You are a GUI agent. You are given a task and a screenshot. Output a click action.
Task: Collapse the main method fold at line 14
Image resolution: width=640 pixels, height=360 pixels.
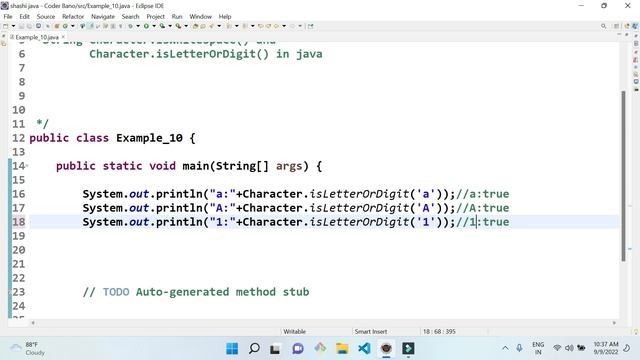point(27,166)
